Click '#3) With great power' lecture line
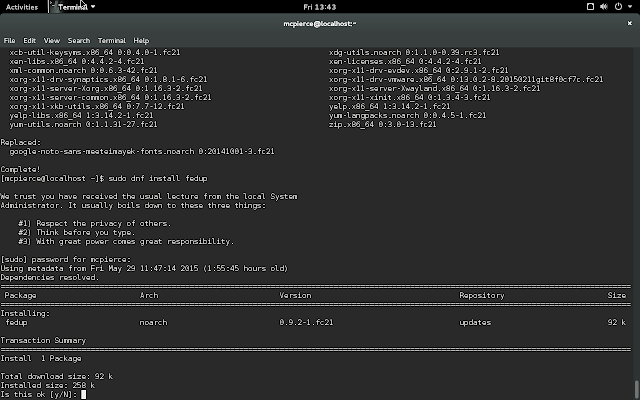 [x=126, y=241]
